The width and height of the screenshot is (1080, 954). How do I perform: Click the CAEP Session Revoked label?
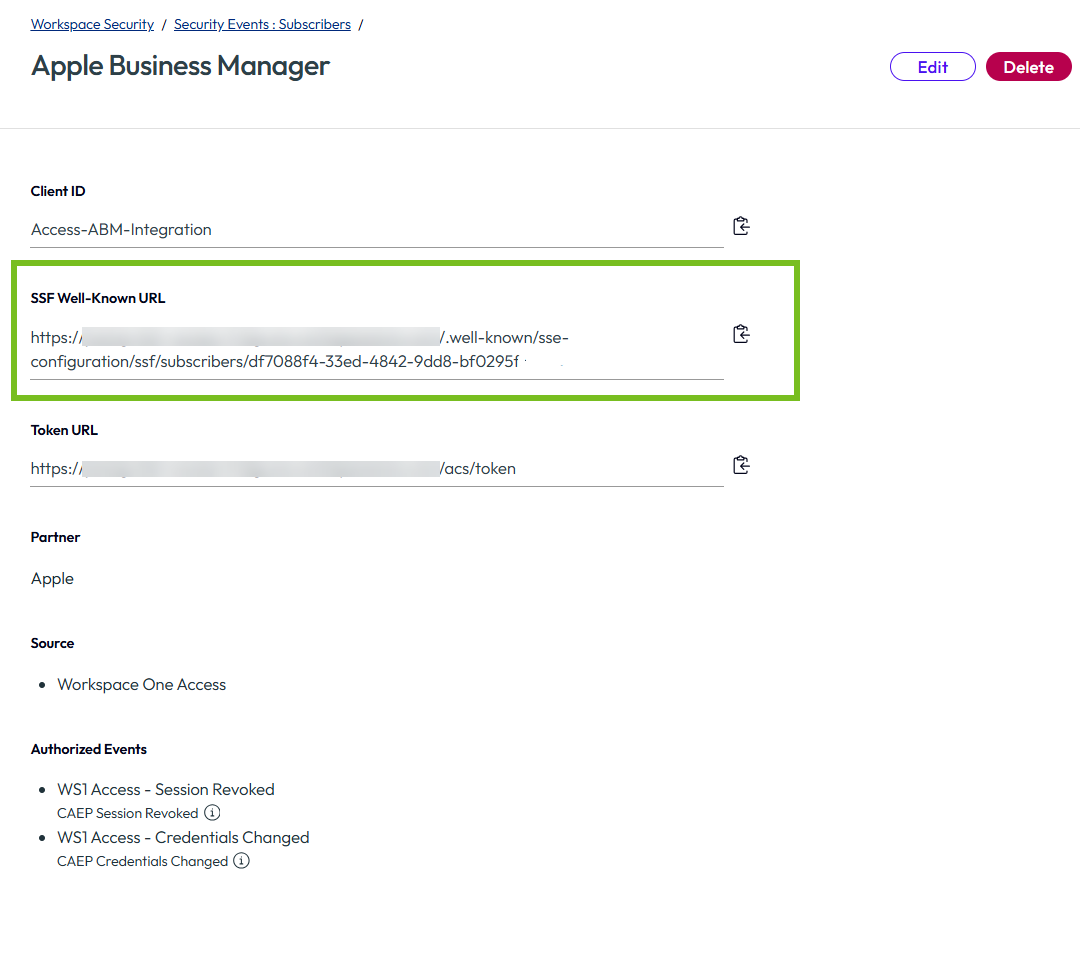(x=127, y=813)
